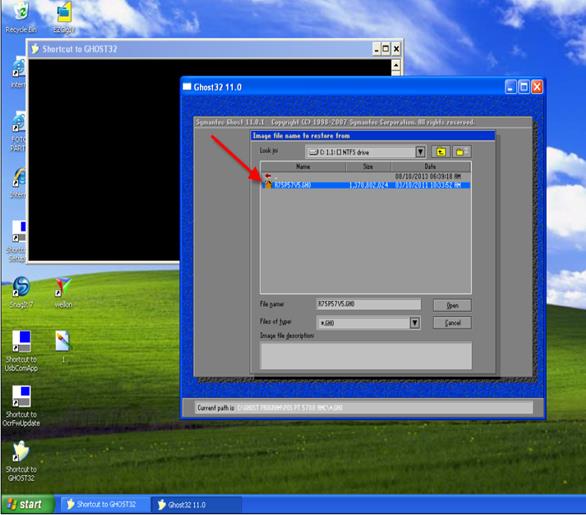The width and height of the screenshot is (586, 515).
Task: Open the Recycle Bin desktop icon
Action: 21,17
